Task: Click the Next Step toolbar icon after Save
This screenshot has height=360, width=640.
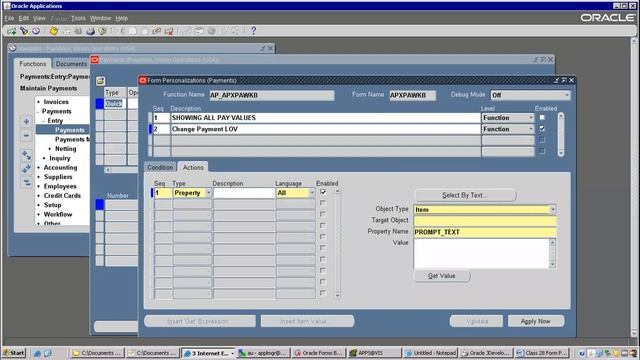Action: pyautogui.click(x=66, y=31)
